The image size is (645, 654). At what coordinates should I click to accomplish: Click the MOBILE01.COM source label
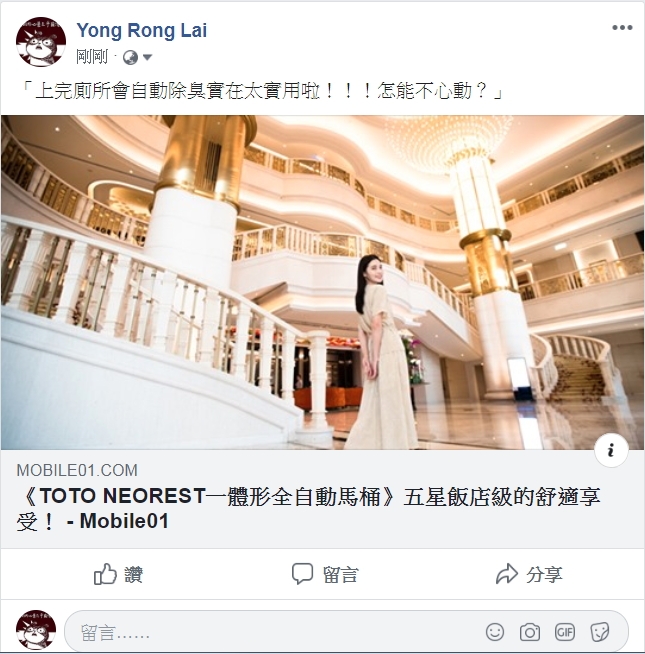tap(77, 470)
